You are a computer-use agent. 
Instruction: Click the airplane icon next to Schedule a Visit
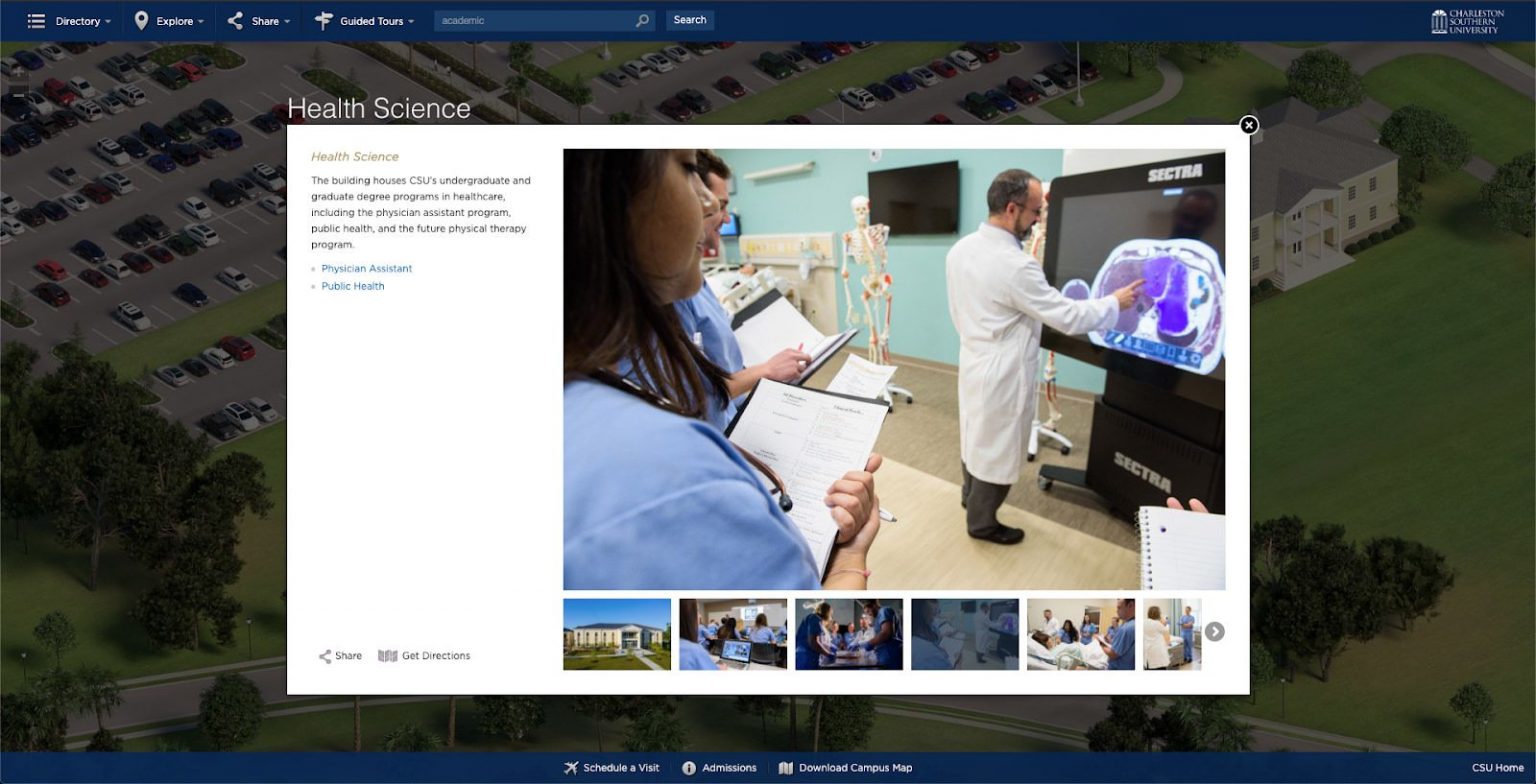coord(569,768)
